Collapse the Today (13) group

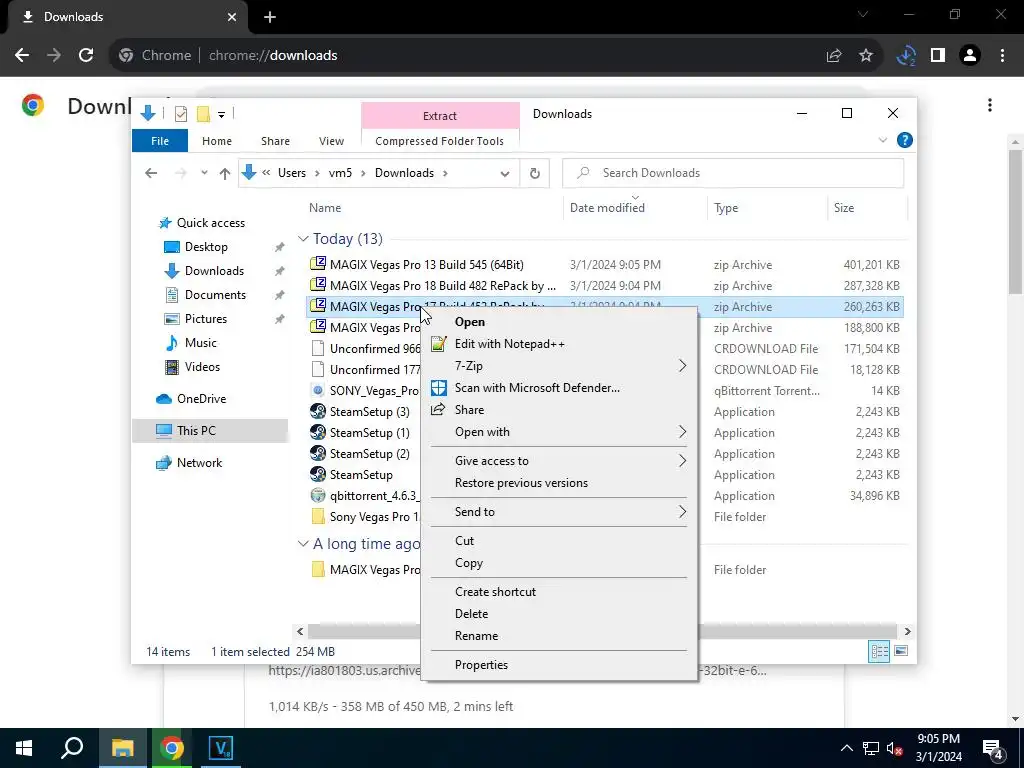click(303, 239)
